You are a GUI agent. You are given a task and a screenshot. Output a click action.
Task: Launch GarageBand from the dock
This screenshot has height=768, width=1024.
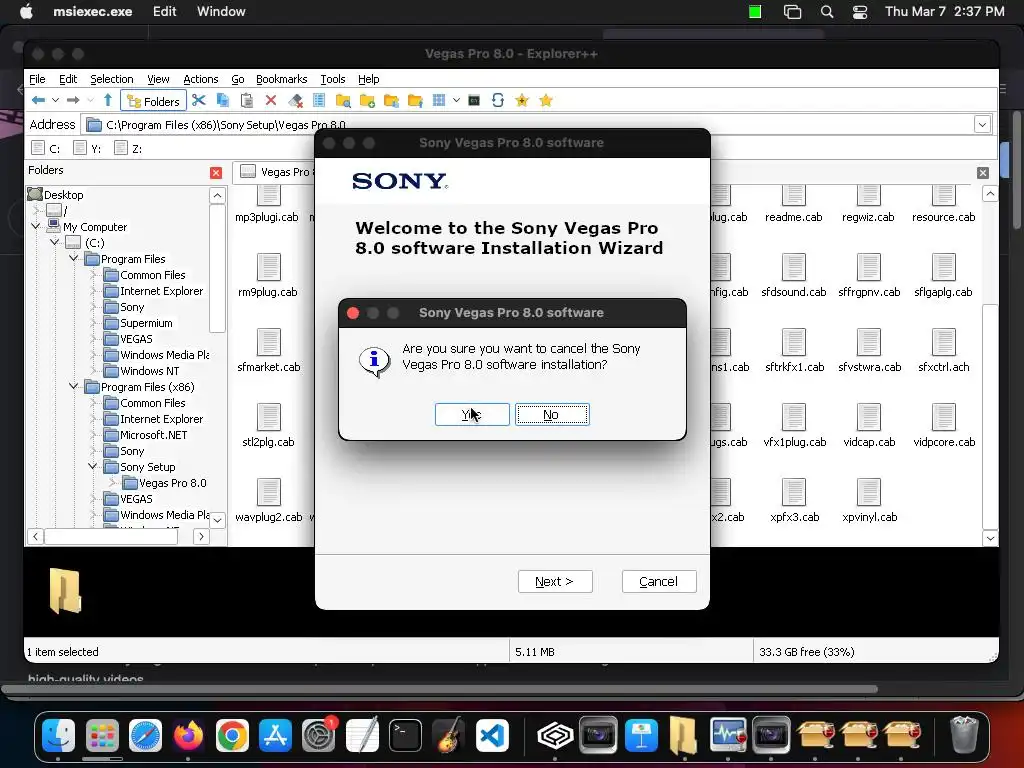(449, 736)
